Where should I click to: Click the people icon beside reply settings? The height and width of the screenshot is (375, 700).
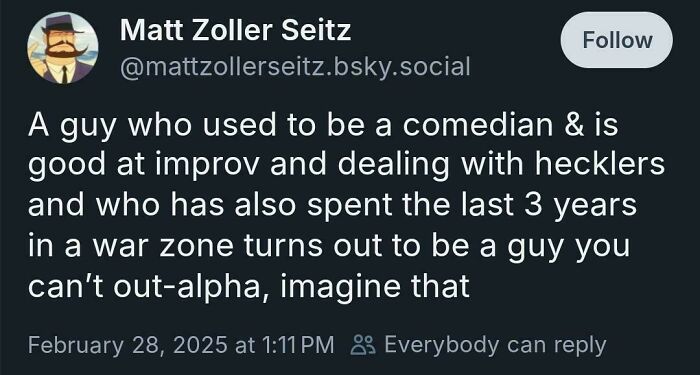click(363, 345)
